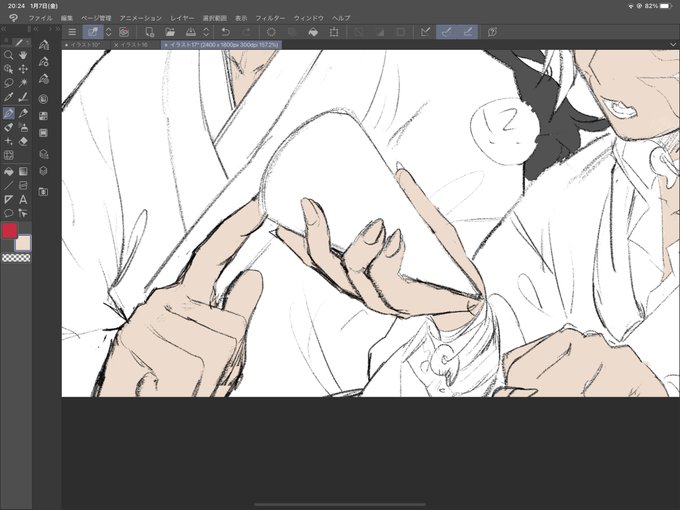
Task: Select the Lasso auto-select tool
Action: [x=8, y=82]
